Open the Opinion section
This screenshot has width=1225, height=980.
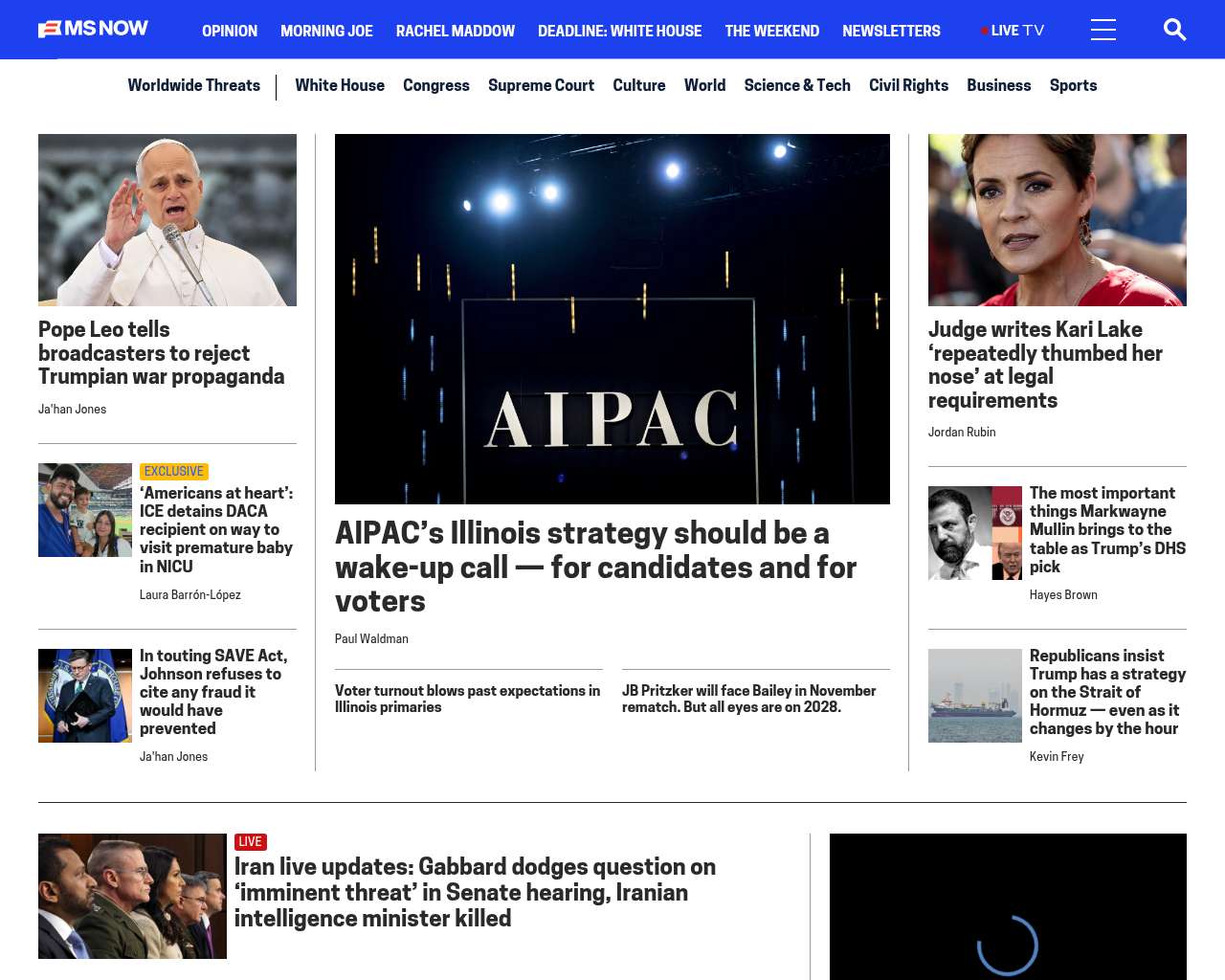230,31
